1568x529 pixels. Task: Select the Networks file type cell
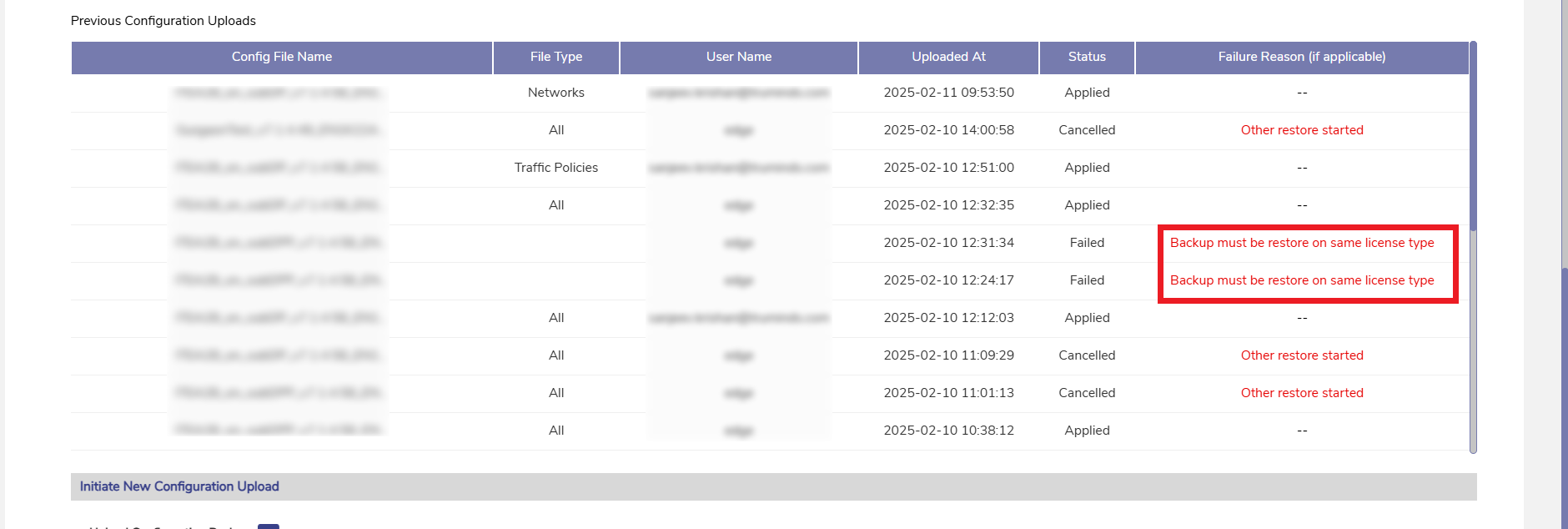(x=556, y=93)
